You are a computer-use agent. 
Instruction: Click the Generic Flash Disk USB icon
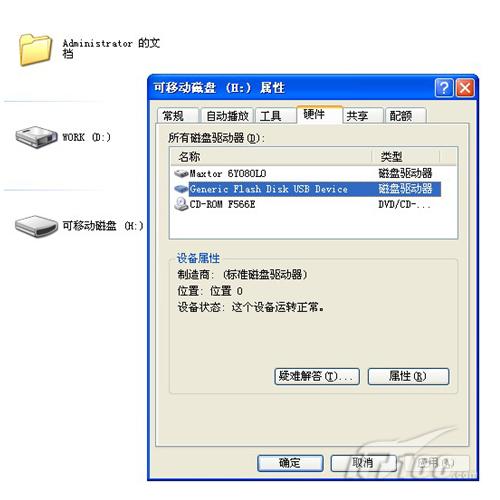pos(181,189)
